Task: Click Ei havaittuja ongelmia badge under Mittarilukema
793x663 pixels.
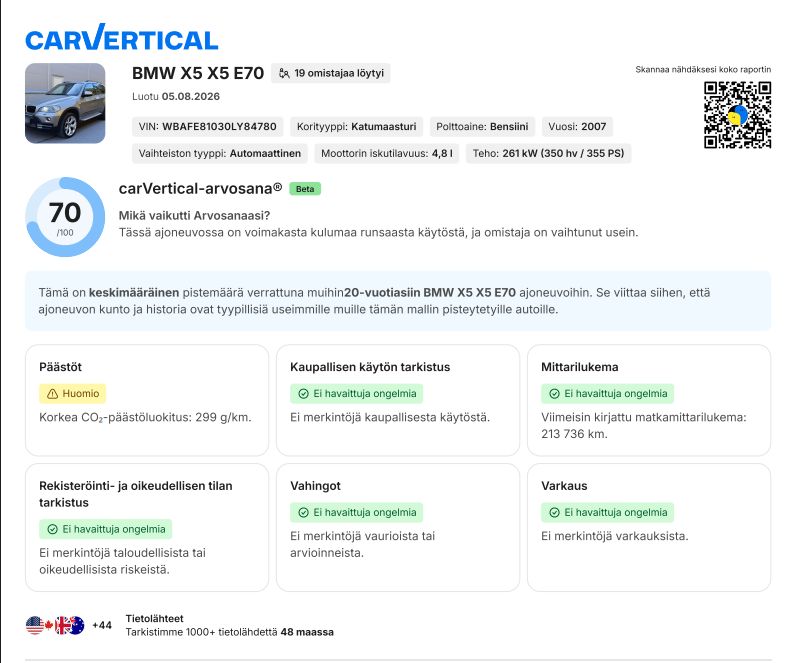Action: point(607,393)
